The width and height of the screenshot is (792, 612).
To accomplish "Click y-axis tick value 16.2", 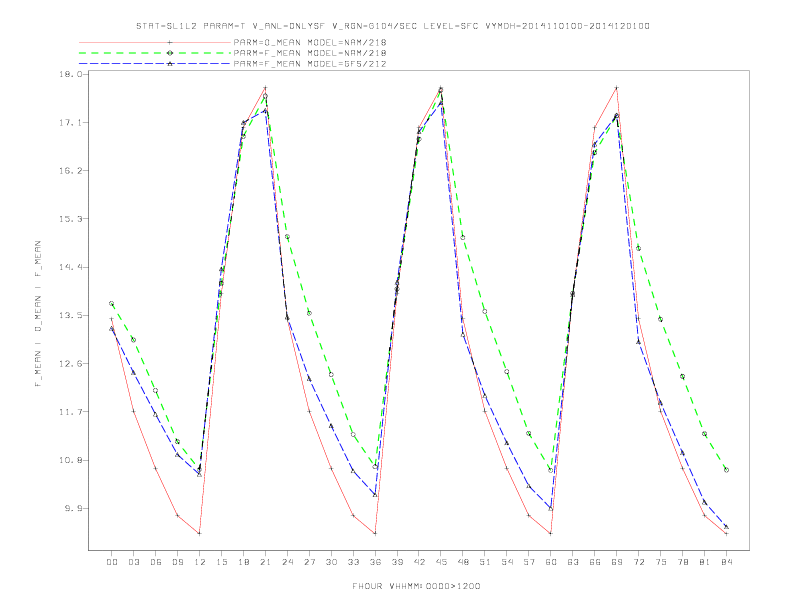I will pyautogui.click(x=71, y=171).
